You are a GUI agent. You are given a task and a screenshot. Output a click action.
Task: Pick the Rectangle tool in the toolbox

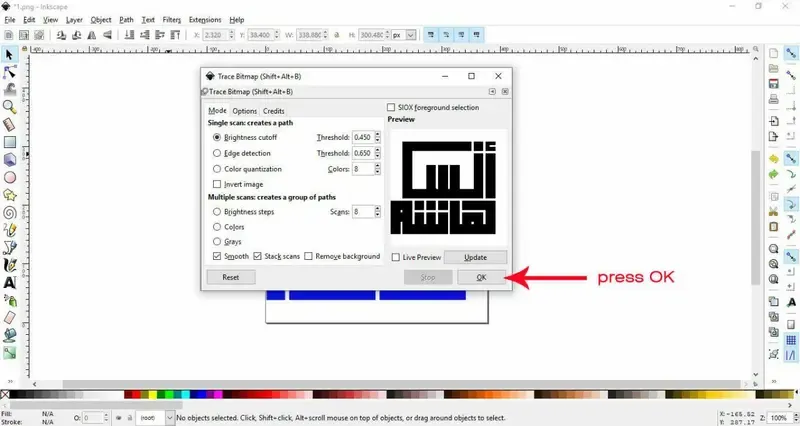(10, 142)
